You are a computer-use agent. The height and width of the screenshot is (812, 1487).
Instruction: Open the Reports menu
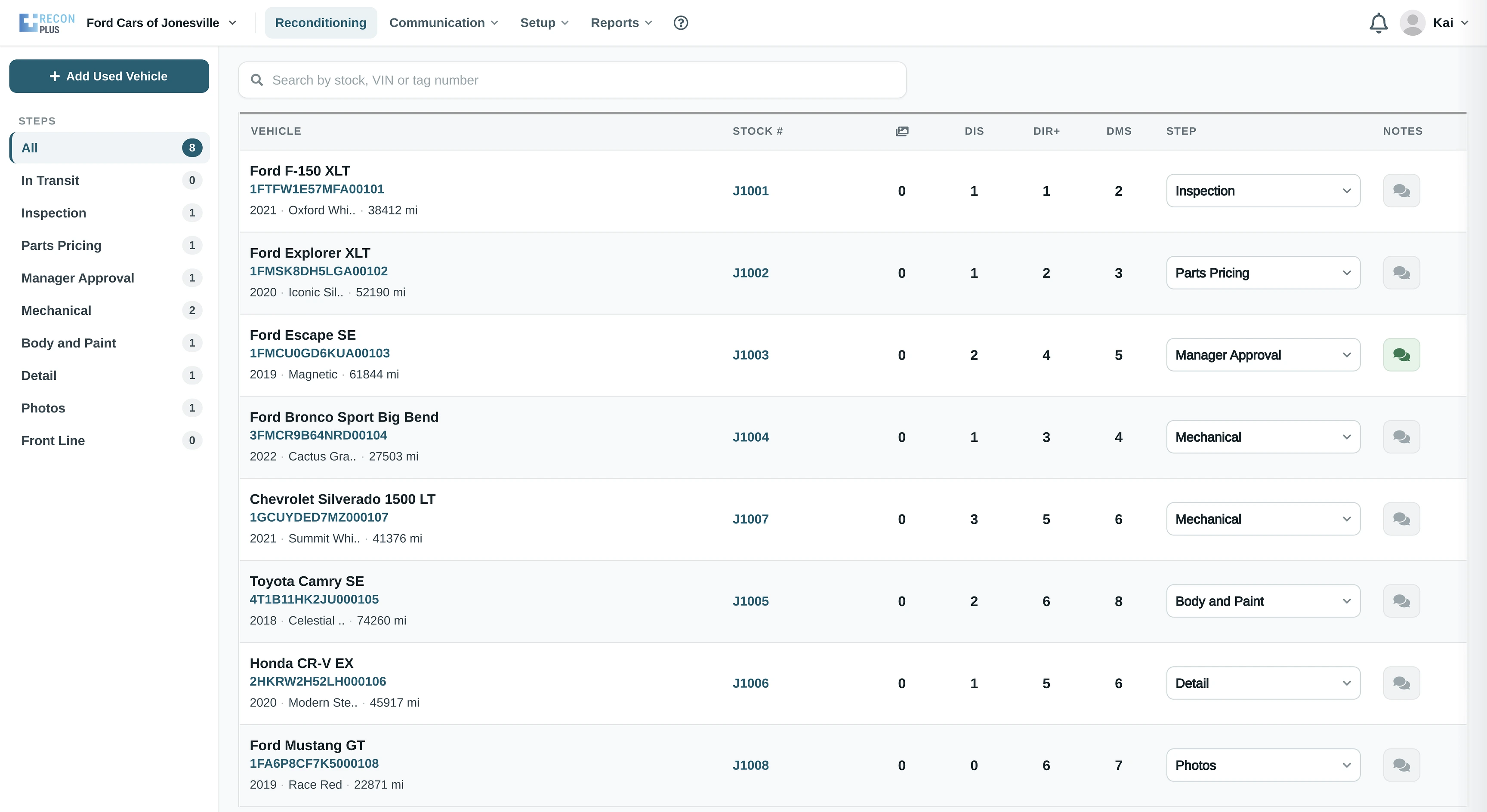pos(621,22)
